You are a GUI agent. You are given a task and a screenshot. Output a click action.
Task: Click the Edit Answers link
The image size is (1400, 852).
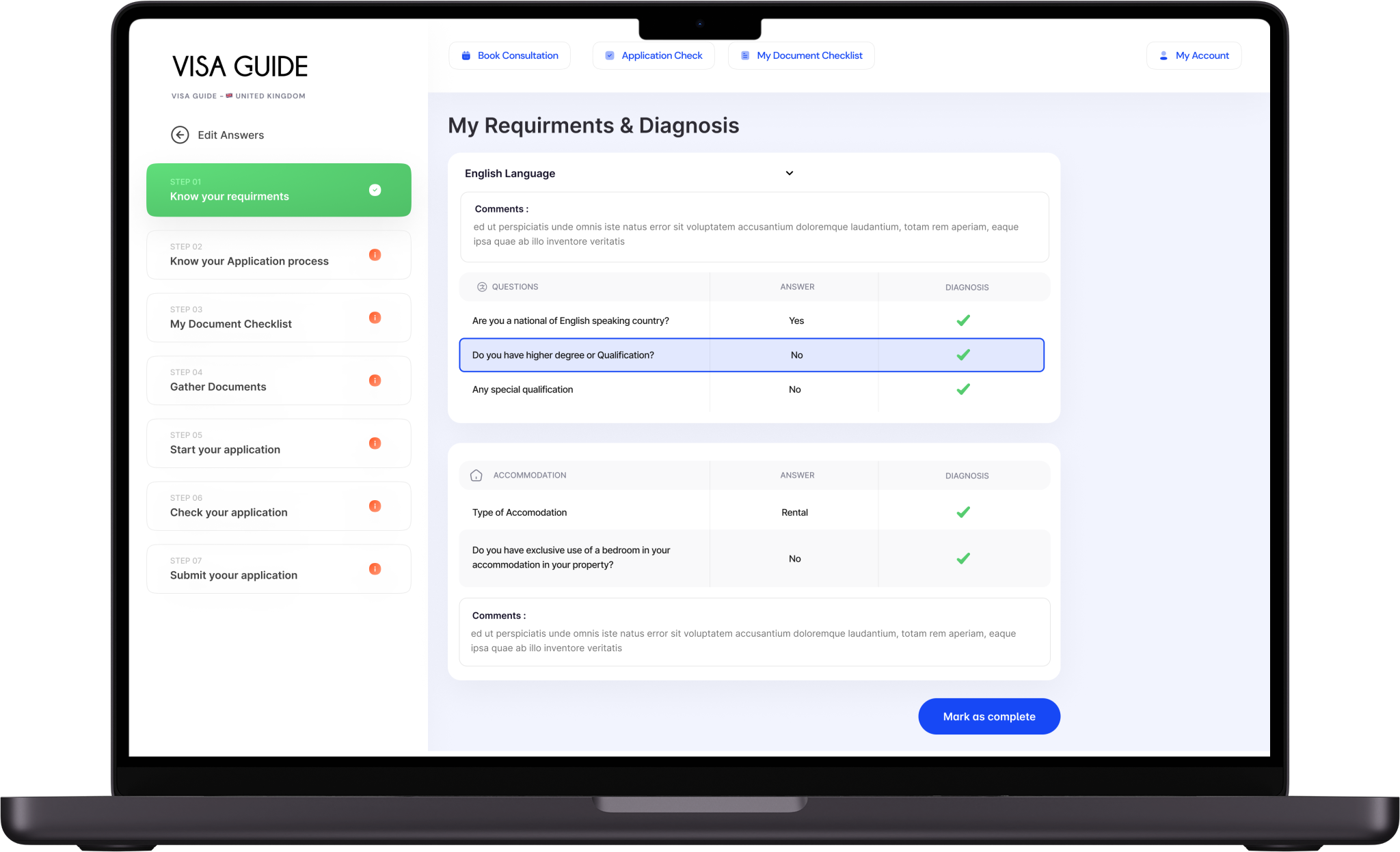230,135
